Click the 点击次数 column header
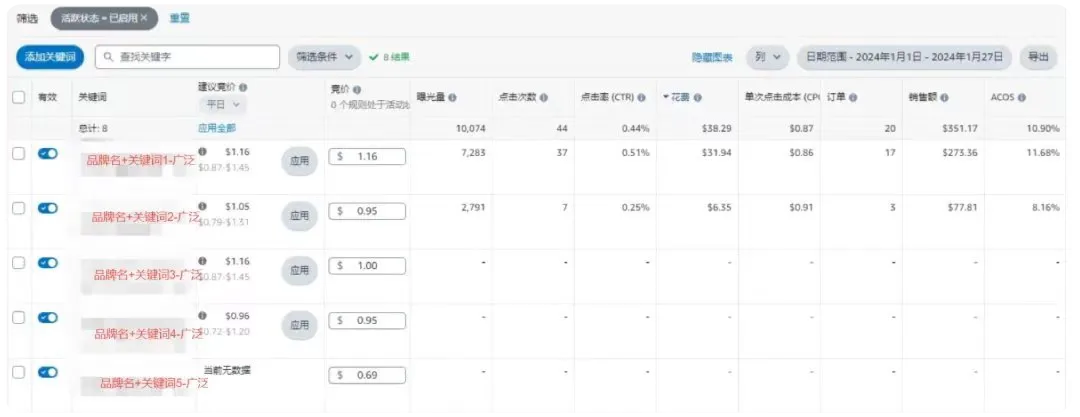Image resolution: width=1080 pixels, height=417 pixels. (517, 98)
